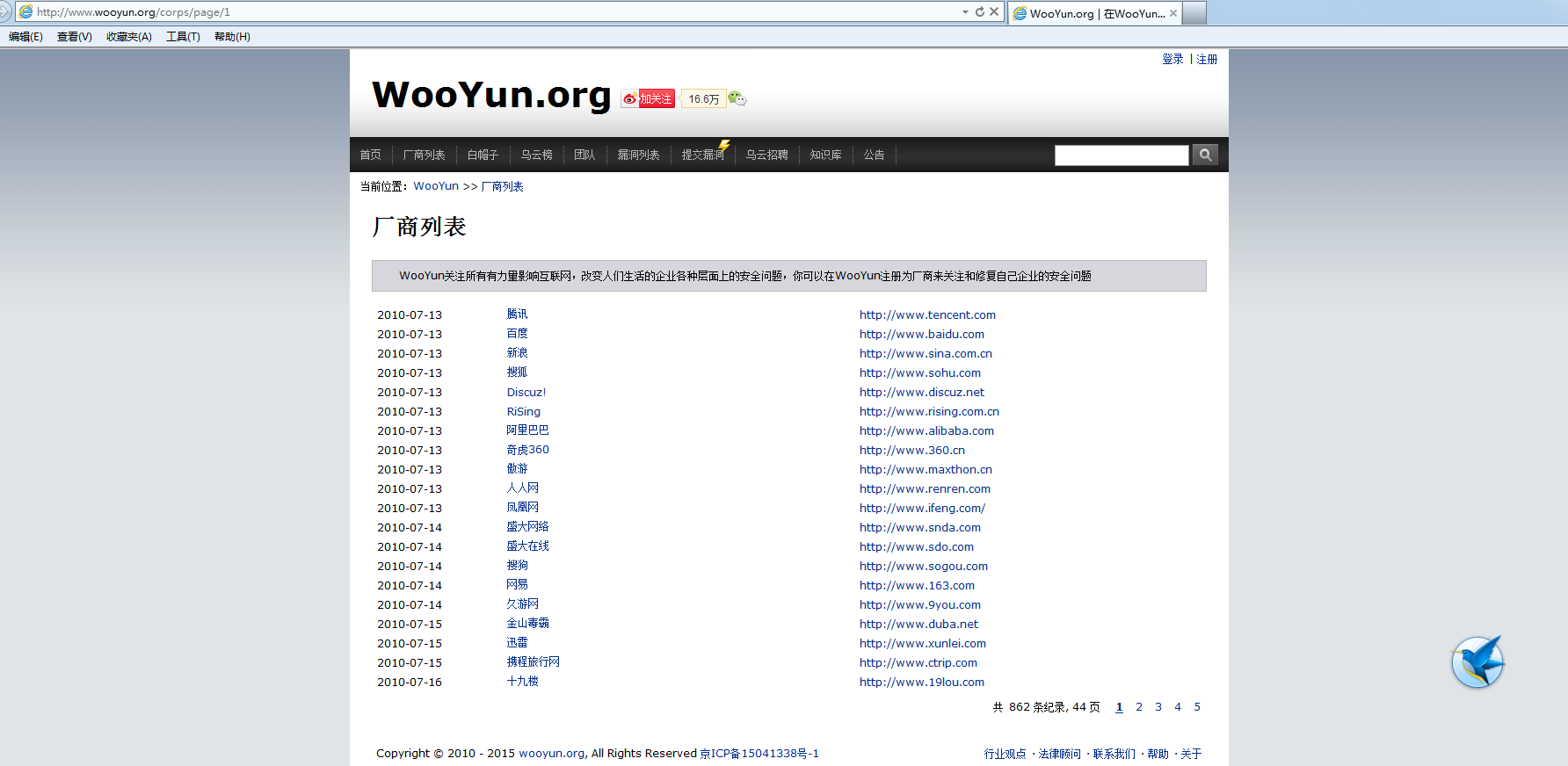Open 白帽子 navigation item
The height and width of the screenshot is (766, 1568).
click(x=483, y=155)
